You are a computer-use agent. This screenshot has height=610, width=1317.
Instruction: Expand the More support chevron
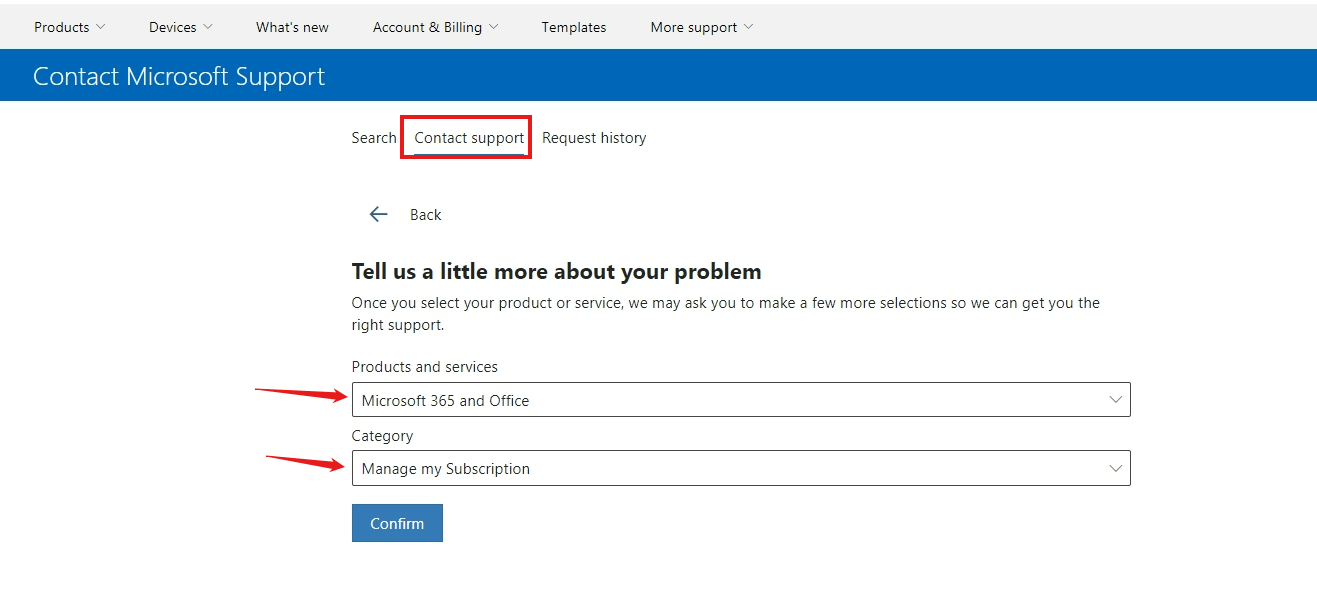click(748, 27)
